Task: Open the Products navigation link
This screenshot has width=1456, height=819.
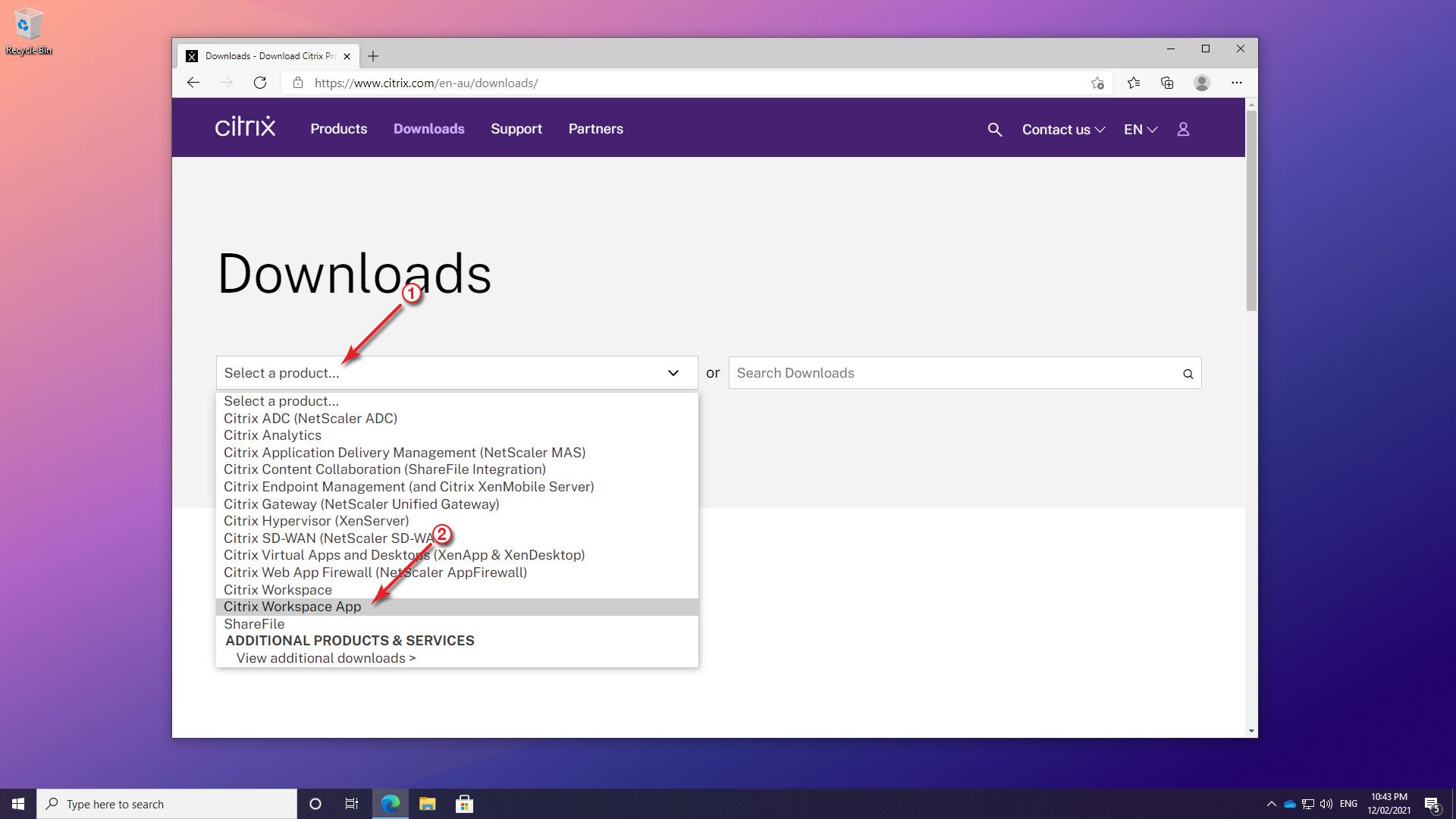Action: pos(338,129)
